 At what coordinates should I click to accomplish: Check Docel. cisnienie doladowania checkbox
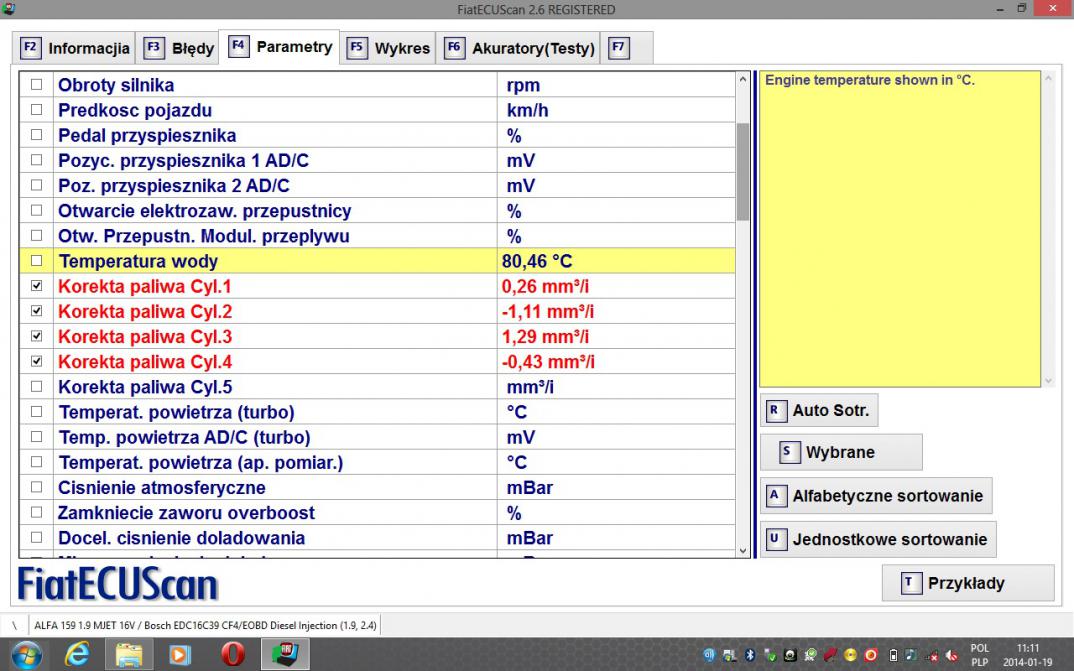[36, 537]
